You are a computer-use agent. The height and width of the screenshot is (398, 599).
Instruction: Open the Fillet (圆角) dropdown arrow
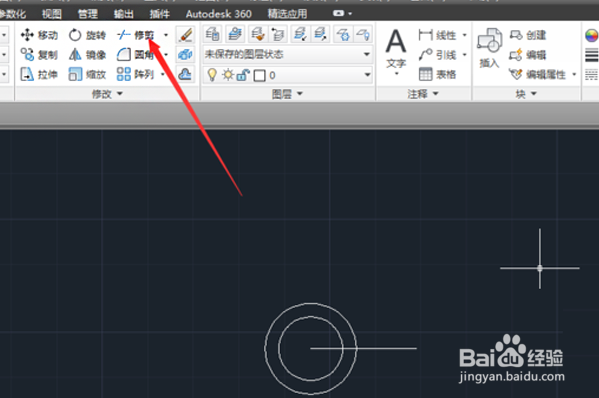click(x=166, y=55)
